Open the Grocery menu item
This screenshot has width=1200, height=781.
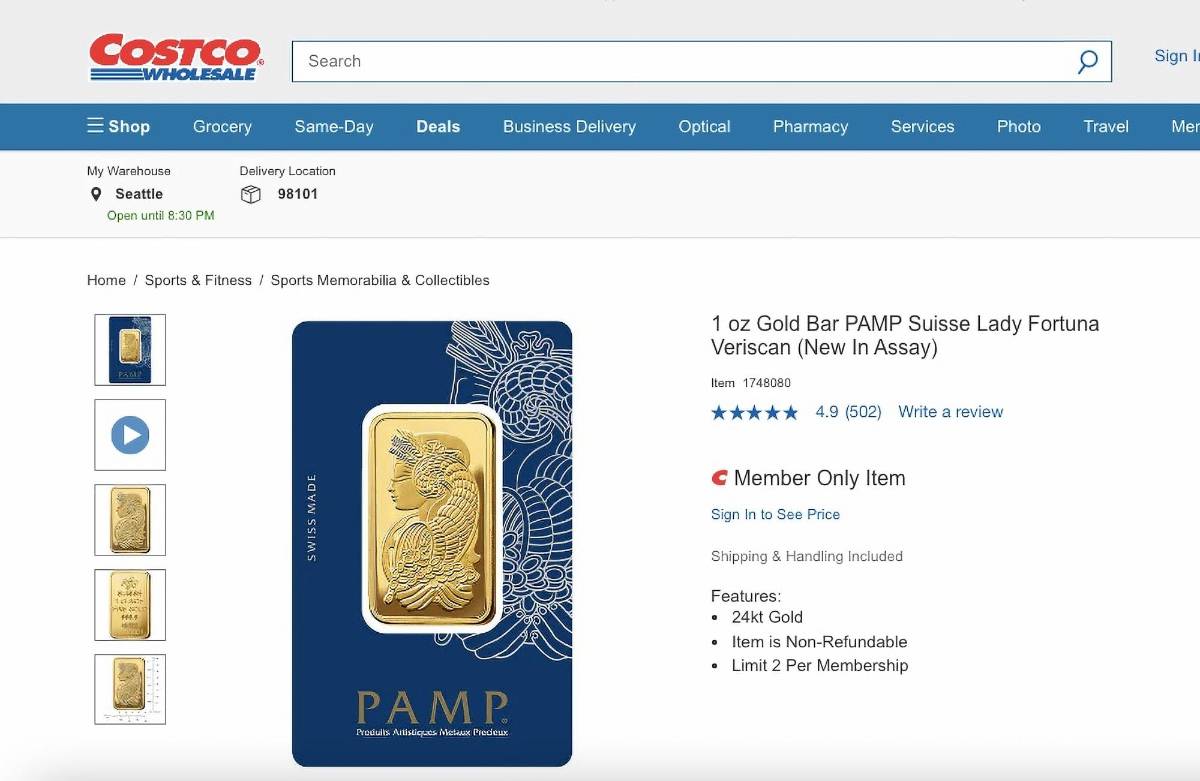222,126
